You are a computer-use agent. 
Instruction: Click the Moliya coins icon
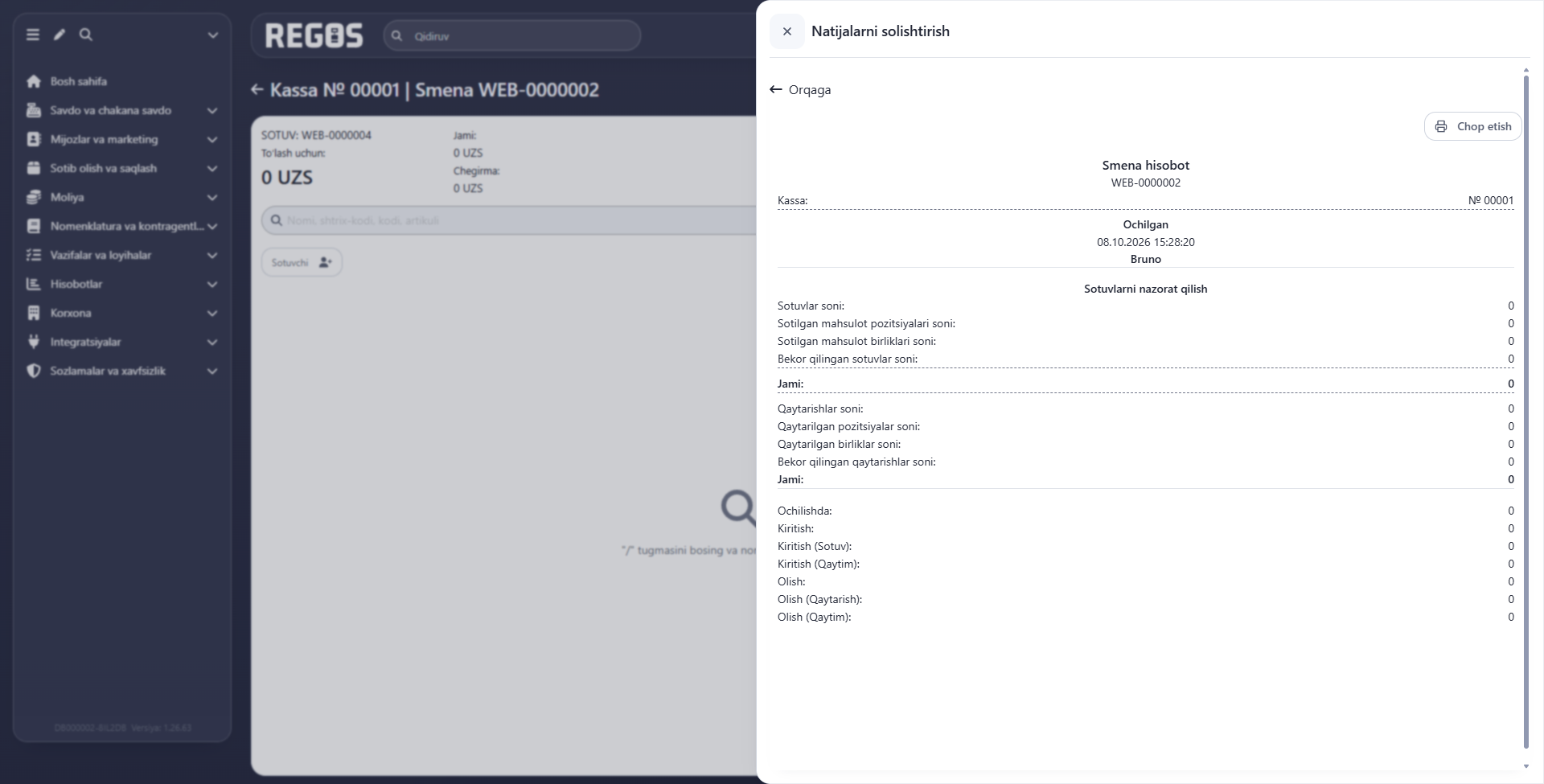34,197
